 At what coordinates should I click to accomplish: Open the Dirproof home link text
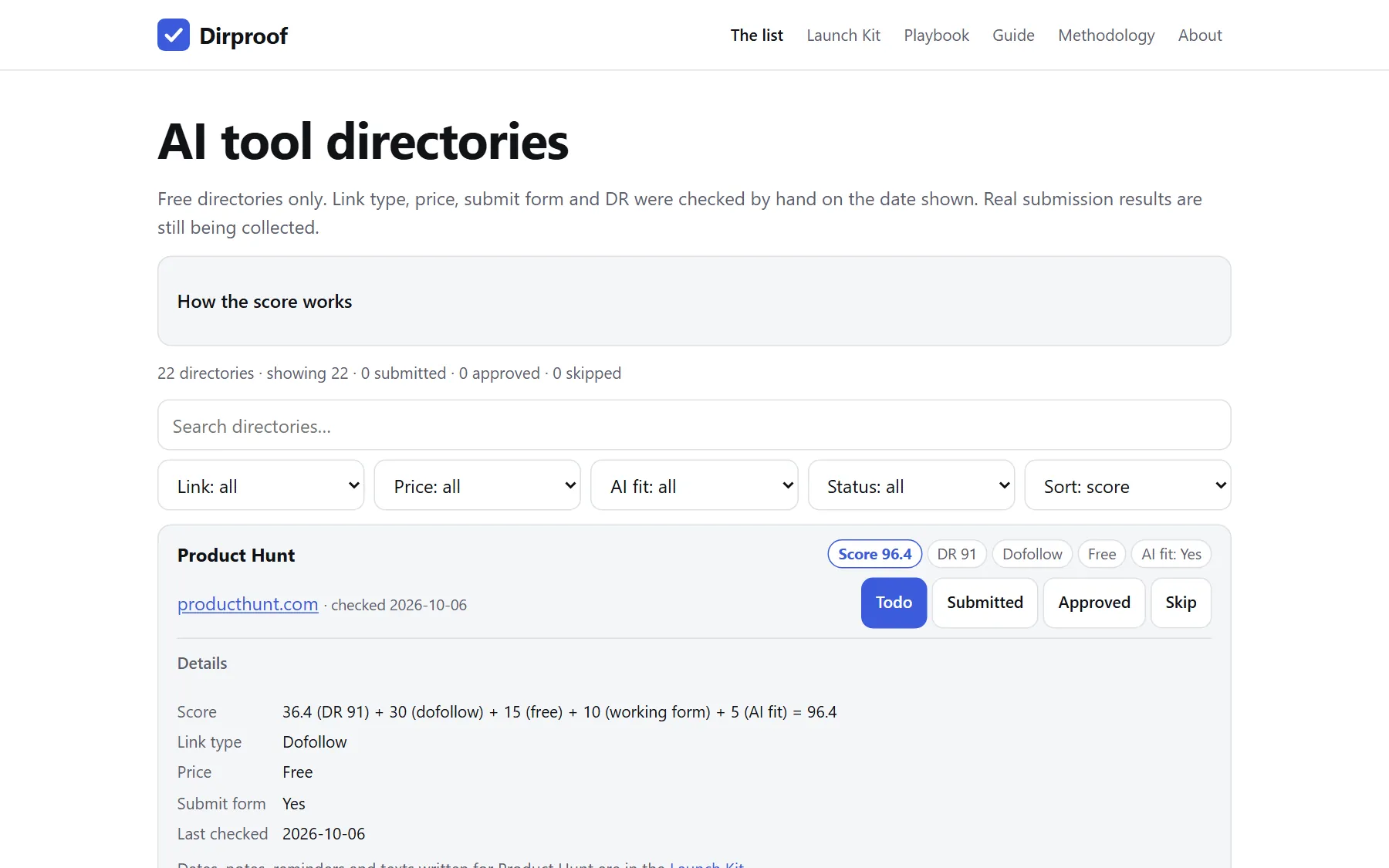(243, 35)
